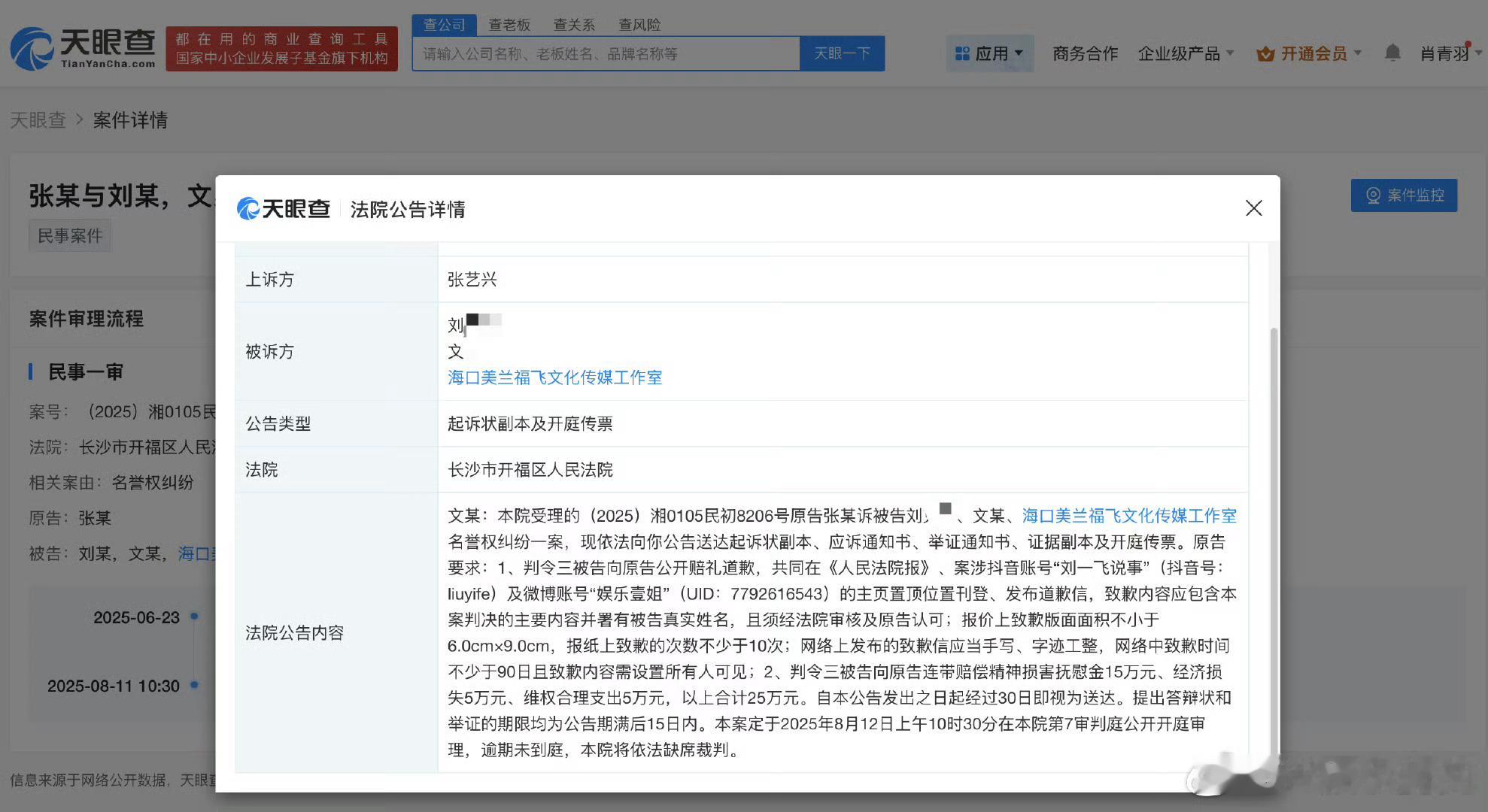Click the 2025-08-11 10:30 timeline marker dot
This screenshot has height=812, width=1488.
click(194, 685)
